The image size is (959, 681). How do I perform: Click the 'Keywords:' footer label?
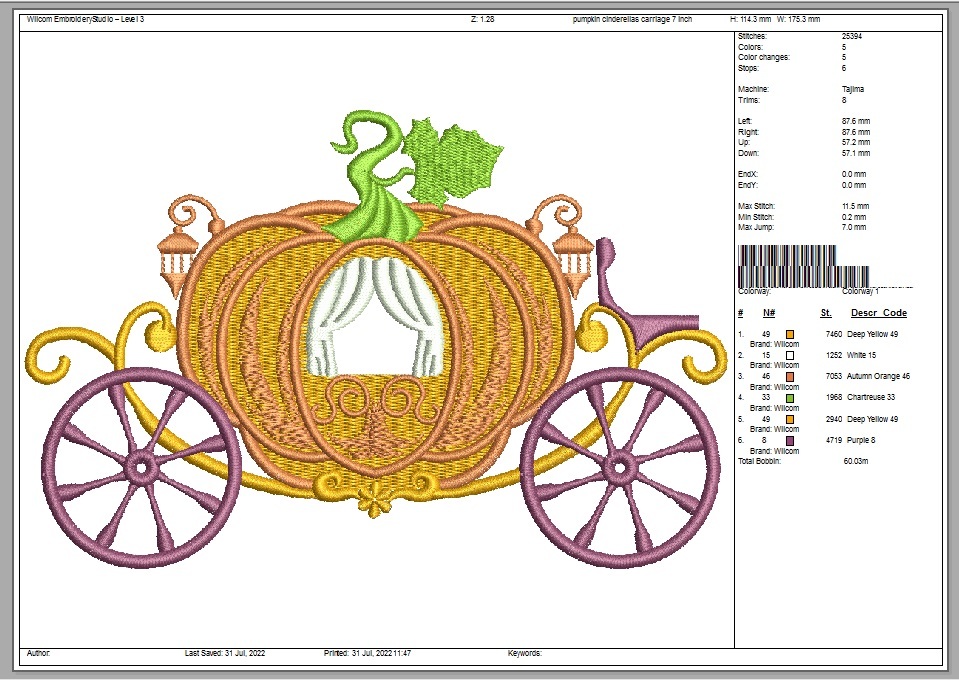(x=525, y=653)
